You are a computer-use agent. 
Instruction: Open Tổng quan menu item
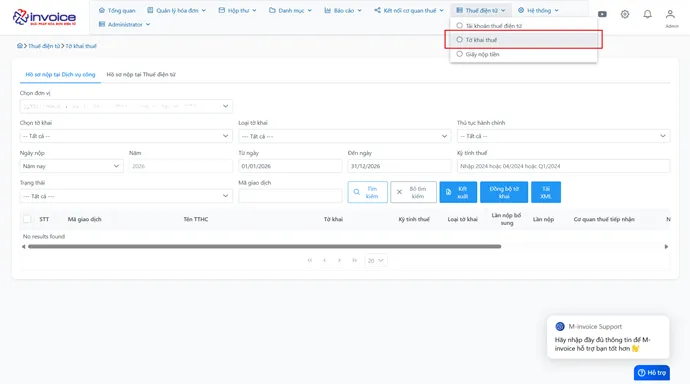117,10
